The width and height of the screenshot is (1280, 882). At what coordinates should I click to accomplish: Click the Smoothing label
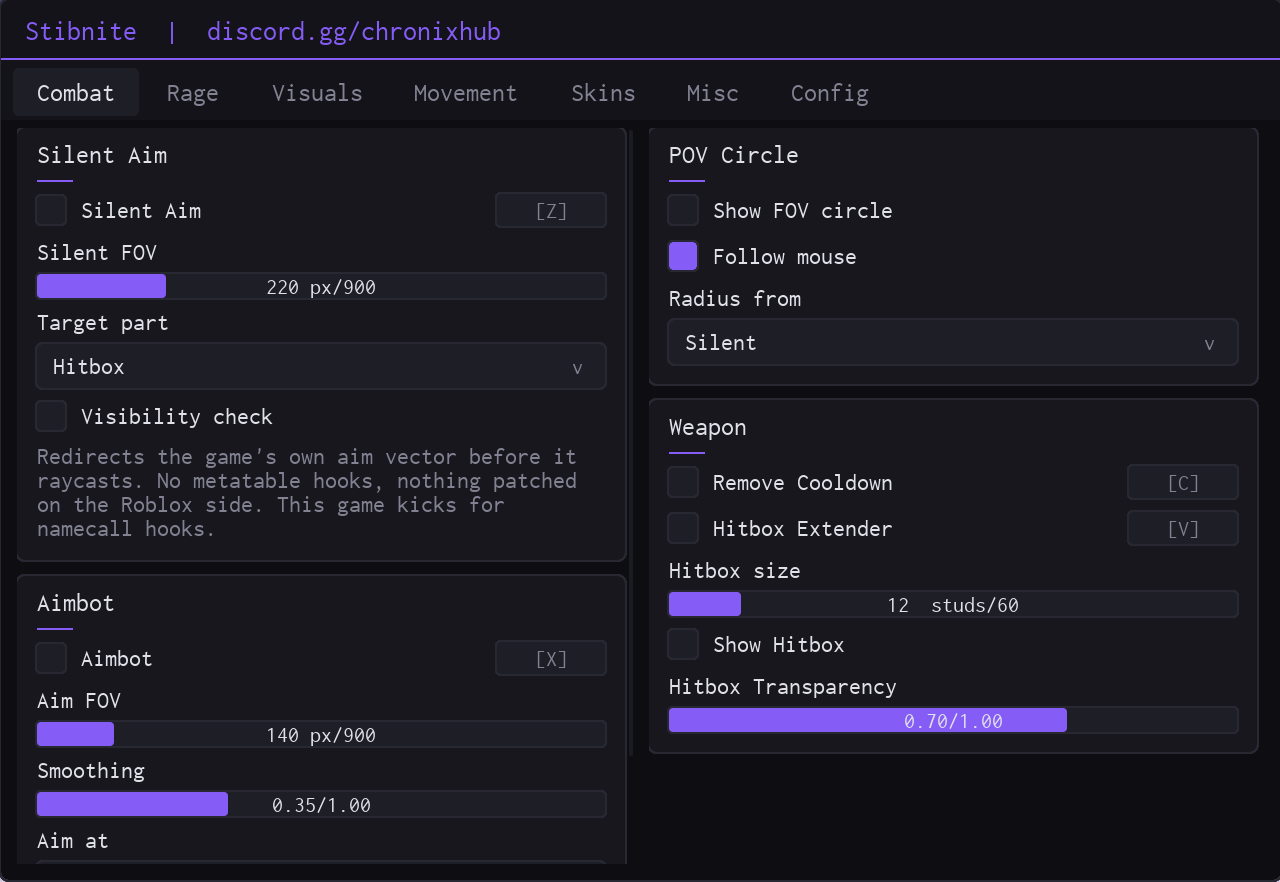coord(91,771)
